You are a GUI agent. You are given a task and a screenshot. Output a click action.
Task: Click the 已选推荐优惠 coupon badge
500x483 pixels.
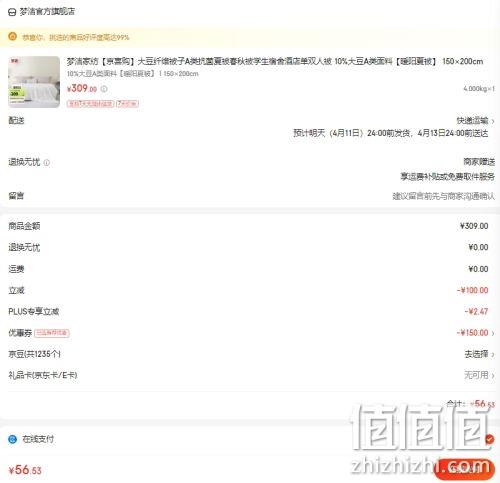(x=52, y=333)
